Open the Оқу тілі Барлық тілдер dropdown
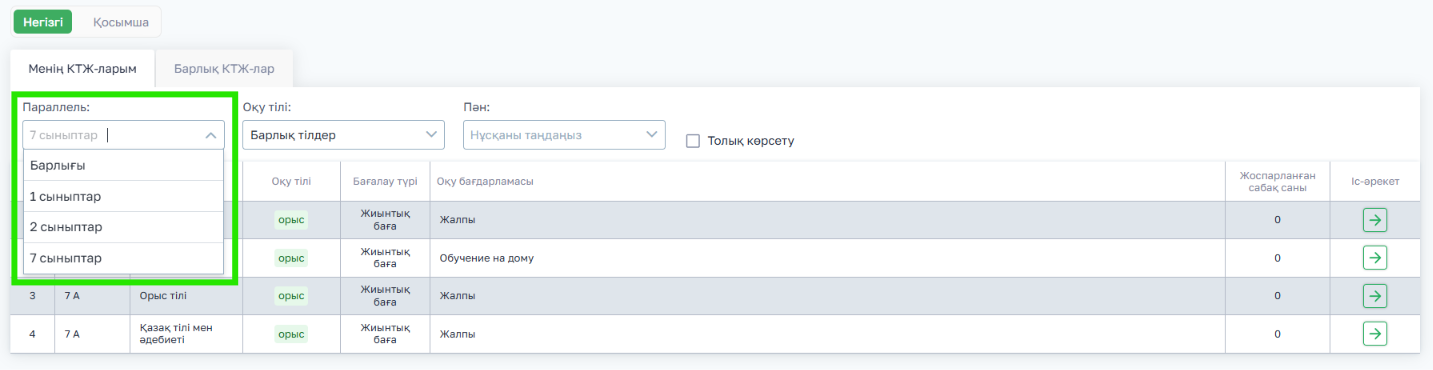This screenshot has height=370, width=1433. (x=343, y=135)
